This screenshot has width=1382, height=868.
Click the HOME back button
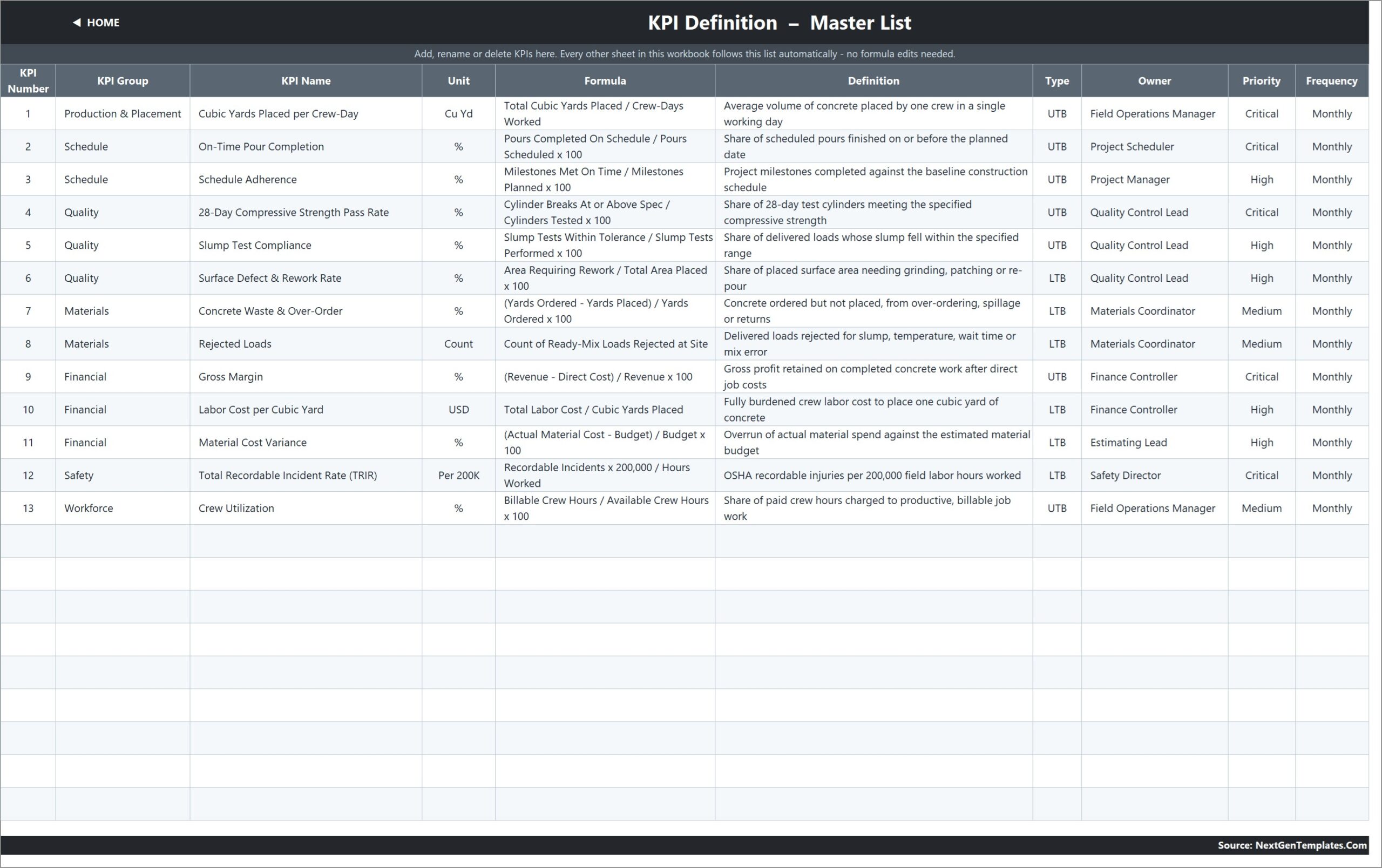[x=96, y=22]
